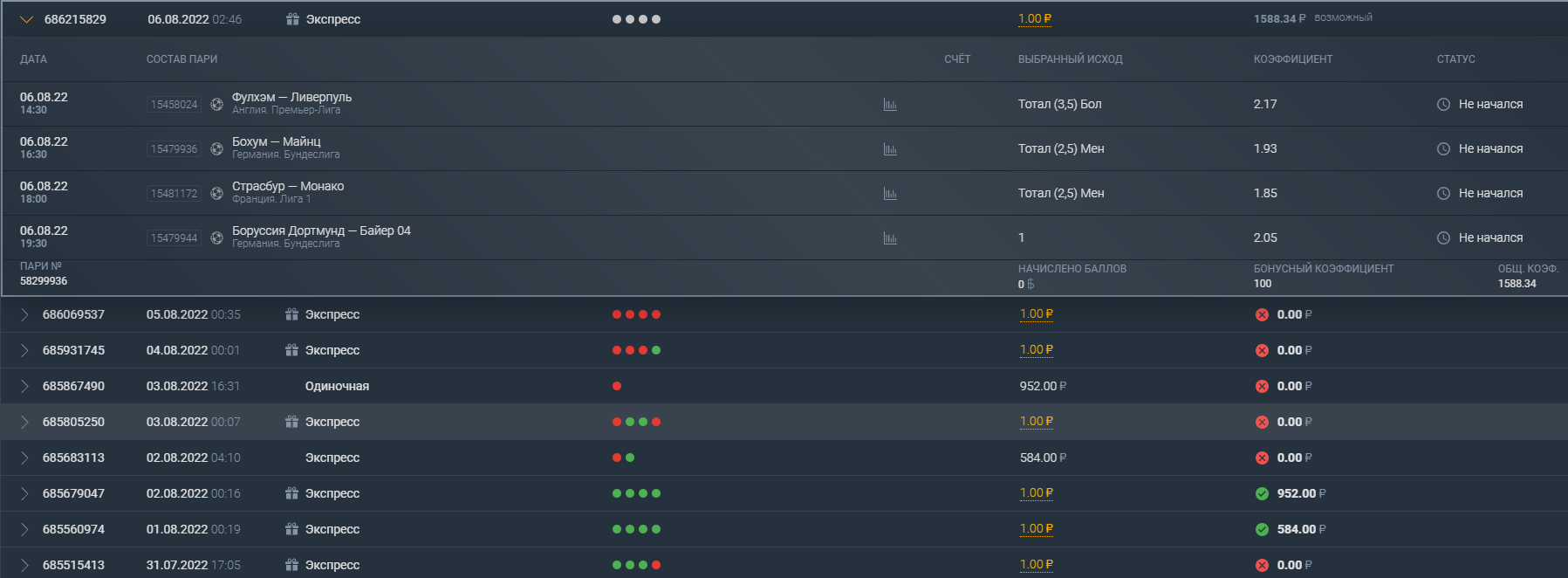Click payout 584.00 ₽ on bet 685560974

[1301, 529]
